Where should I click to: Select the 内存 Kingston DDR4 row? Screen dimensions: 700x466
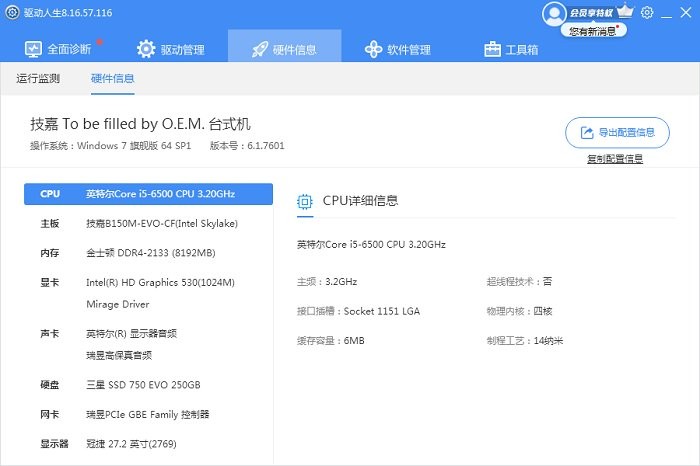(x=148, y=253)
